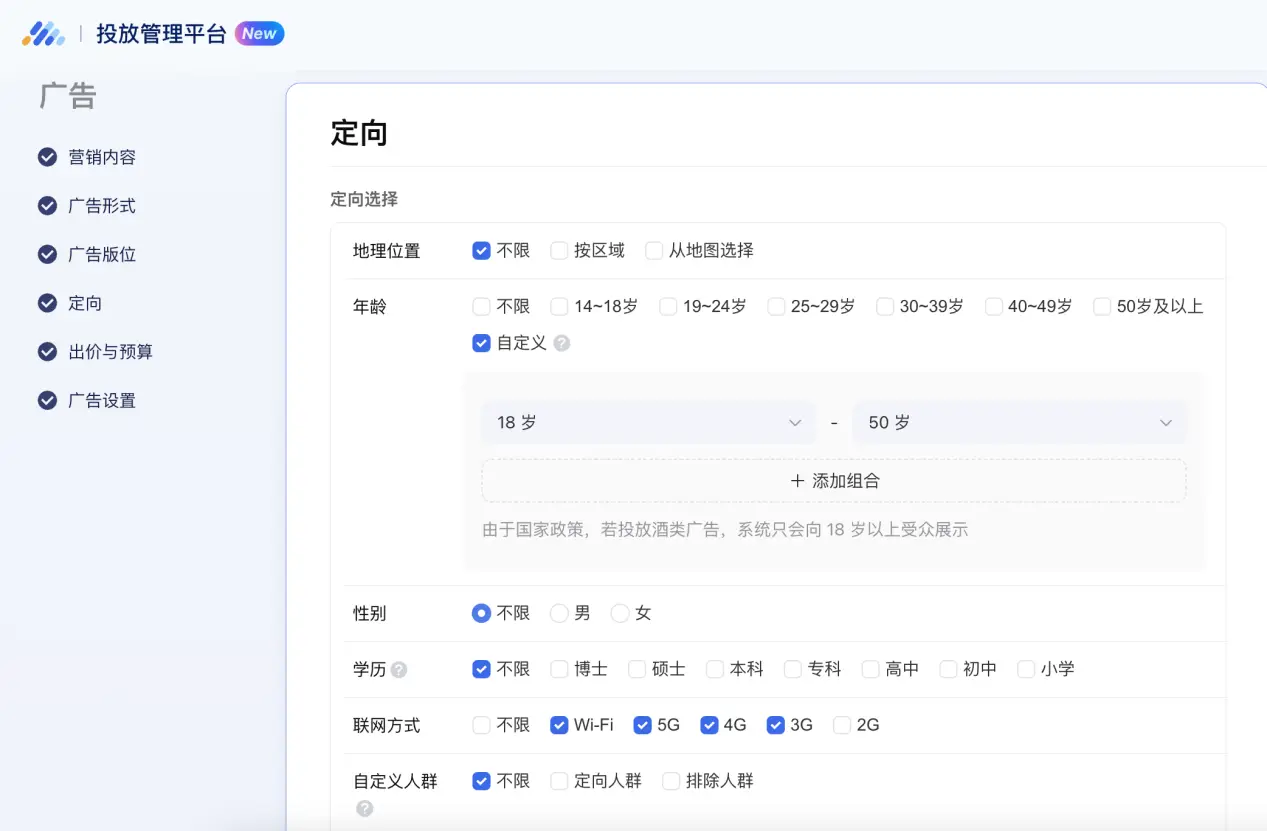Click the 投放管理平台 logo icon
This screenshot has height=831, width=1267.
[43, 33]
